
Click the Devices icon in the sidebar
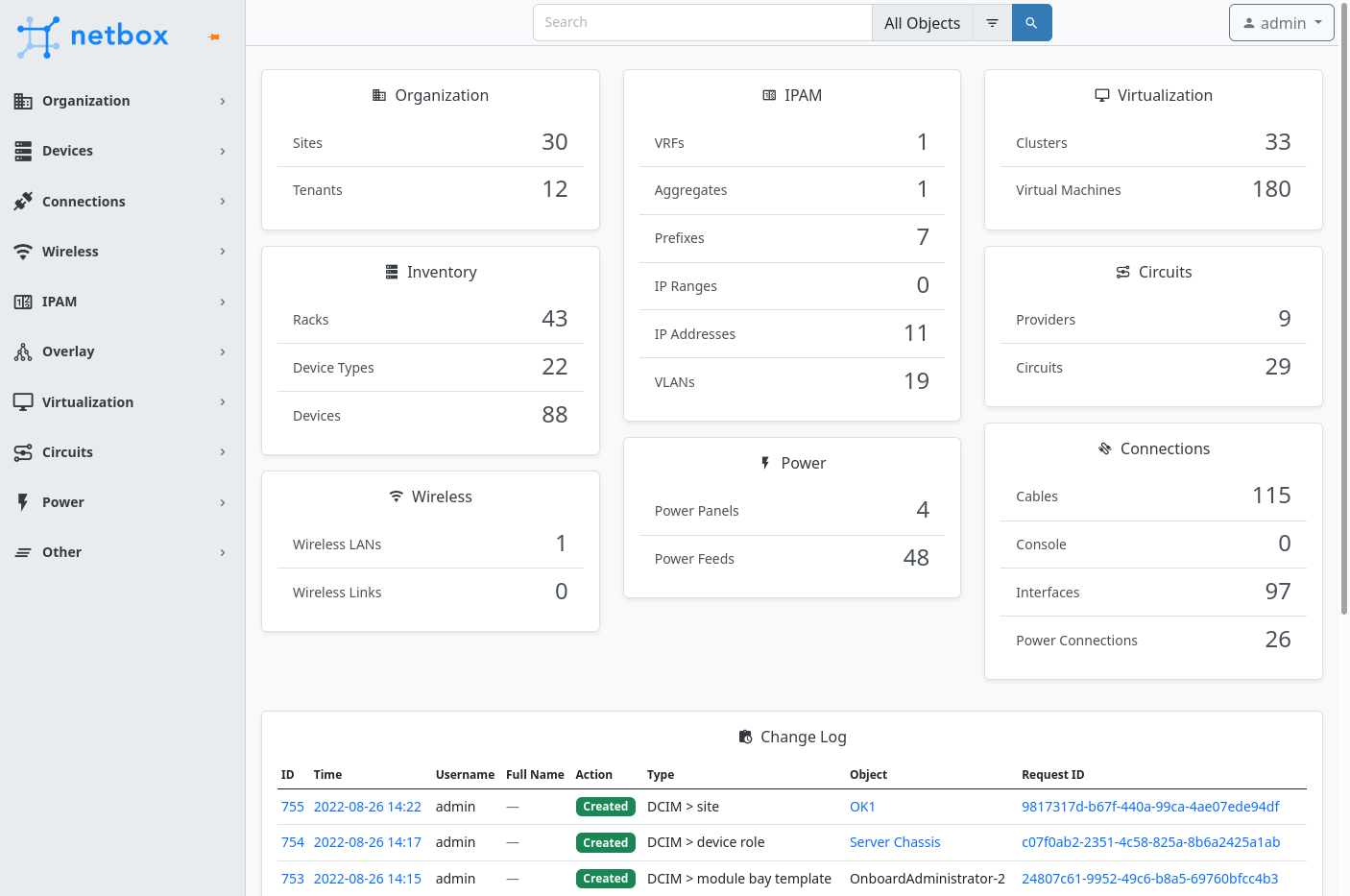pyautogui.click(x=23, y=151)
